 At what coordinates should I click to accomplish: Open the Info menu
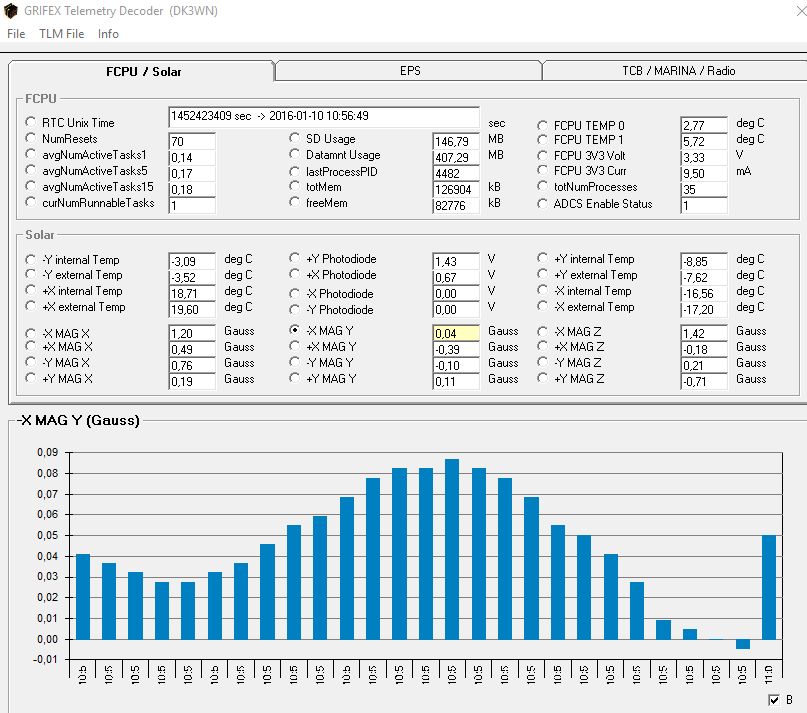point(108,33)
